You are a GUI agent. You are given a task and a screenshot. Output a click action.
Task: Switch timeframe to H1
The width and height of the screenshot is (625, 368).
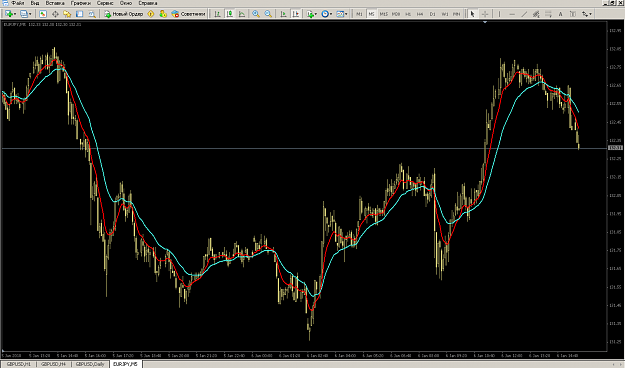[x=408, y=14]
